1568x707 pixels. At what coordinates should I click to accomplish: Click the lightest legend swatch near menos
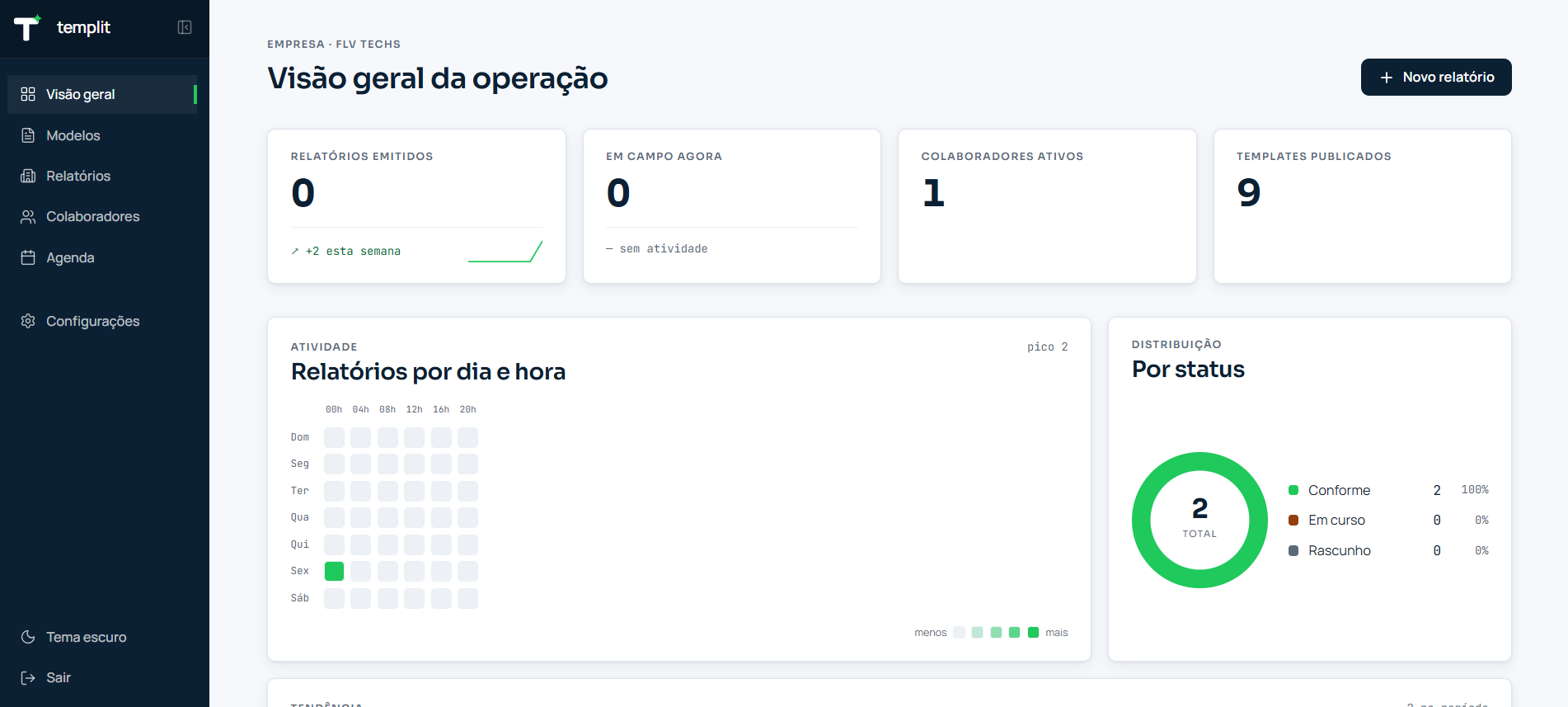click(959, 633)
